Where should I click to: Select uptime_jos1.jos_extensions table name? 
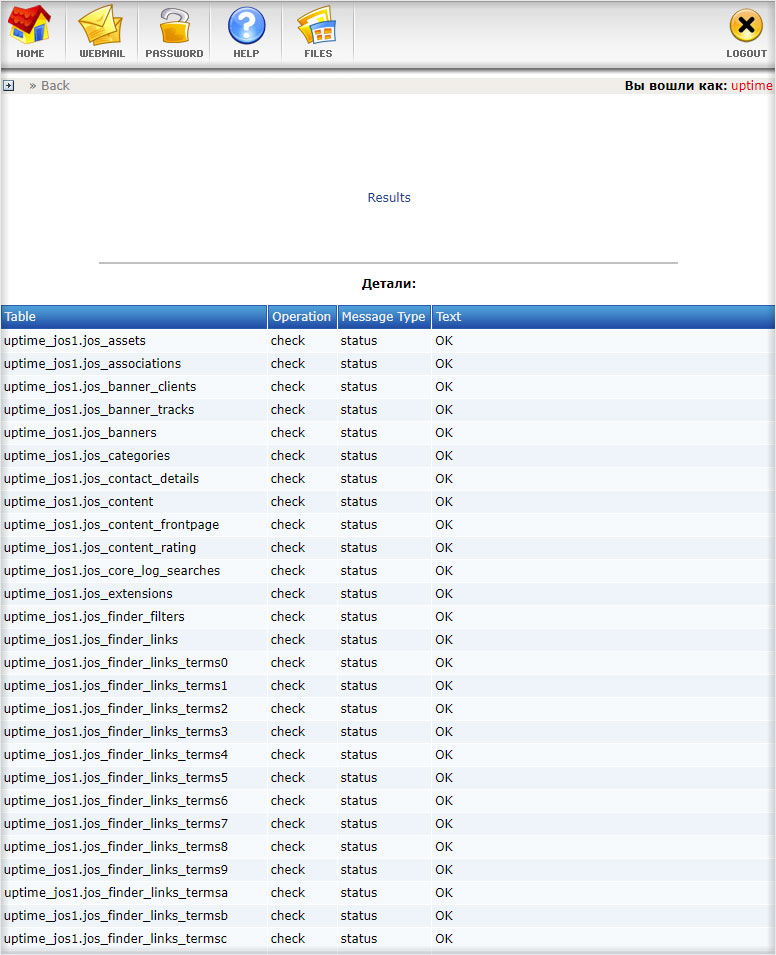pyautogui.click(x=88, y=594)
